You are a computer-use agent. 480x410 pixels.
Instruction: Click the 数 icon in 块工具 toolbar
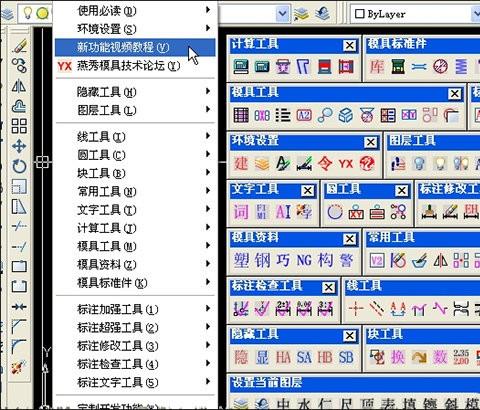pyautogui.click(x=440, y=357)
